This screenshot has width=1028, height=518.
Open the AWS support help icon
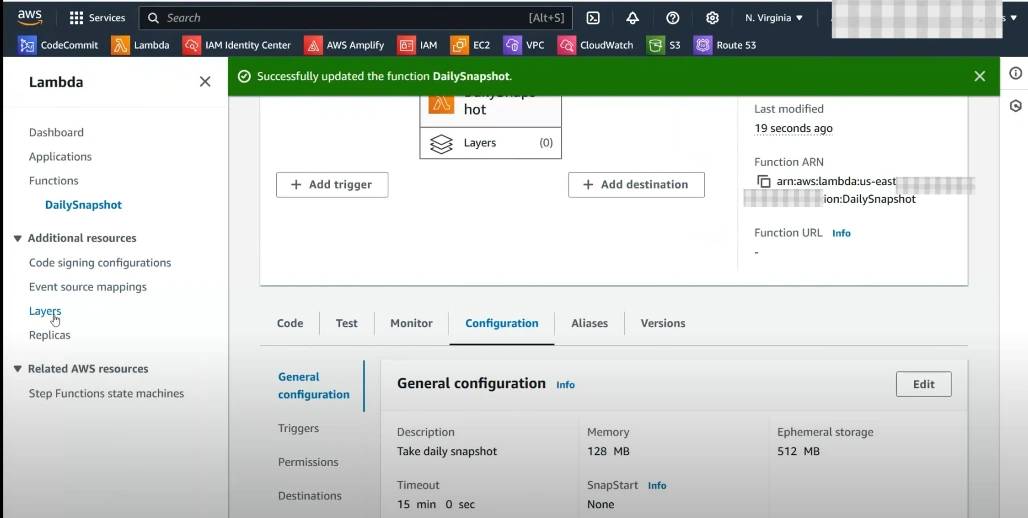pos(673,18)
